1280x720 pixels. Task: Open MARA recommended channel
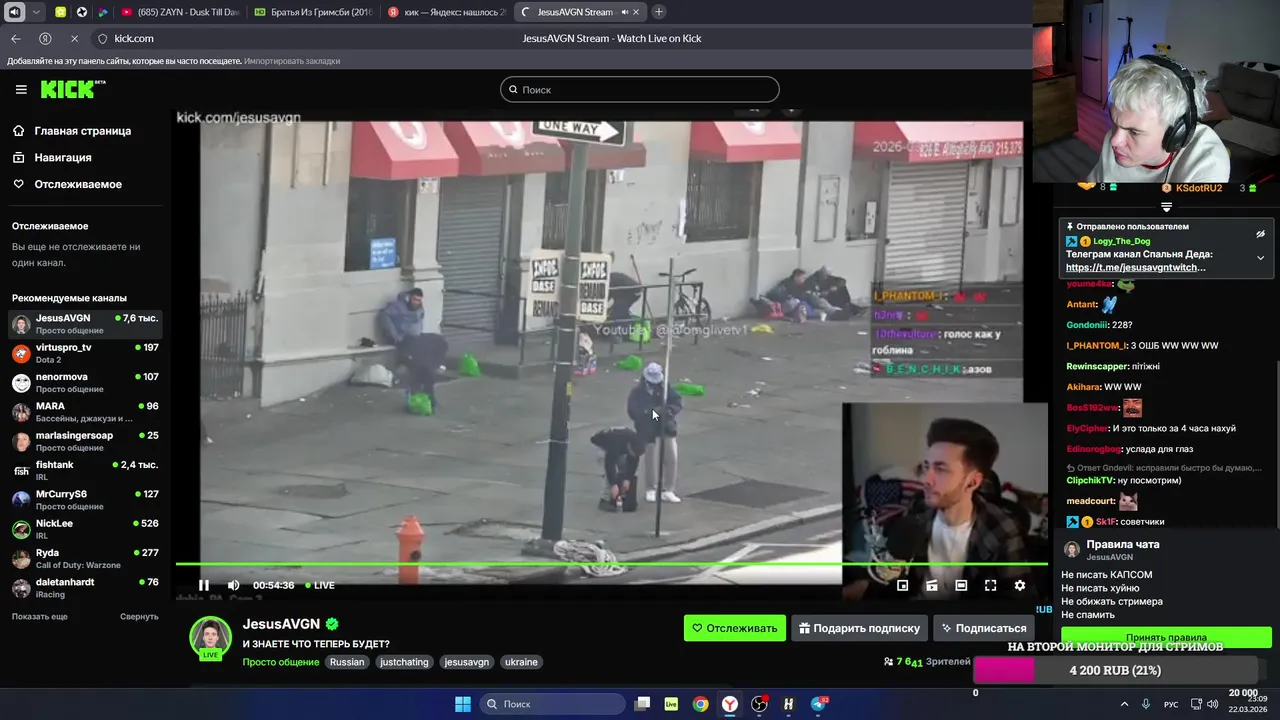(85, 412)
